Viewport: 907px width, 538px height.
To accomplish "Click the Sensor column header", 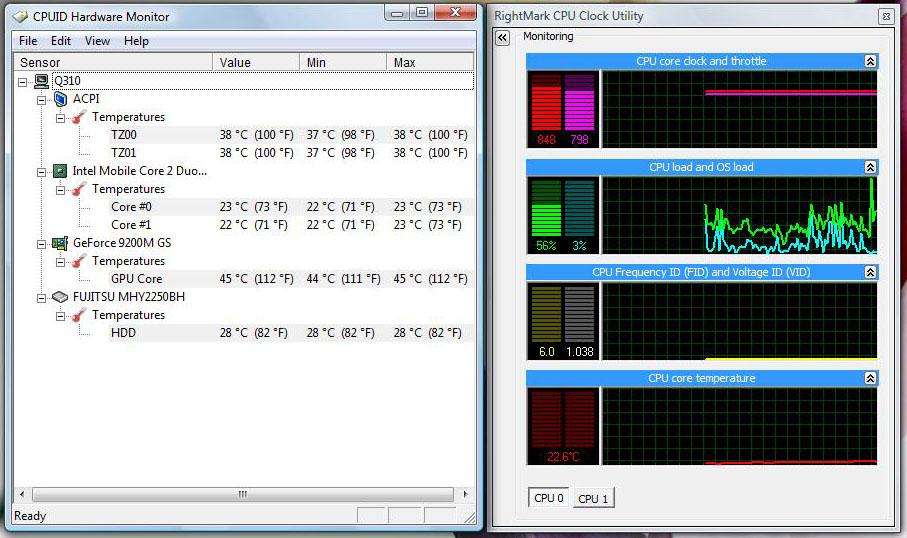I will pos(113,62).
